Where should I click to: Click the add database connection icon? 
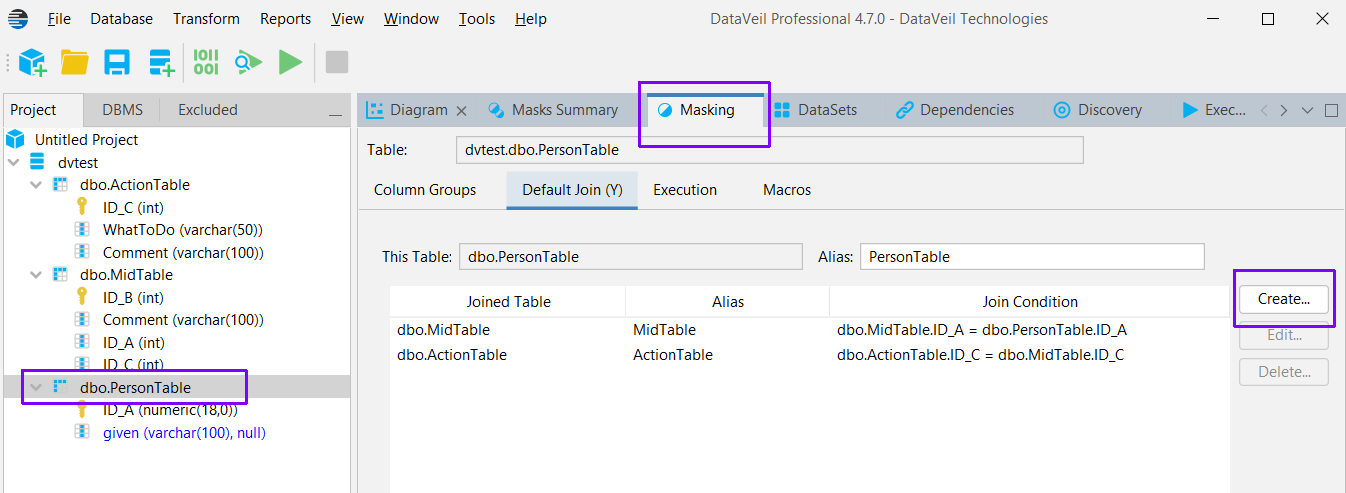[161, 63]
